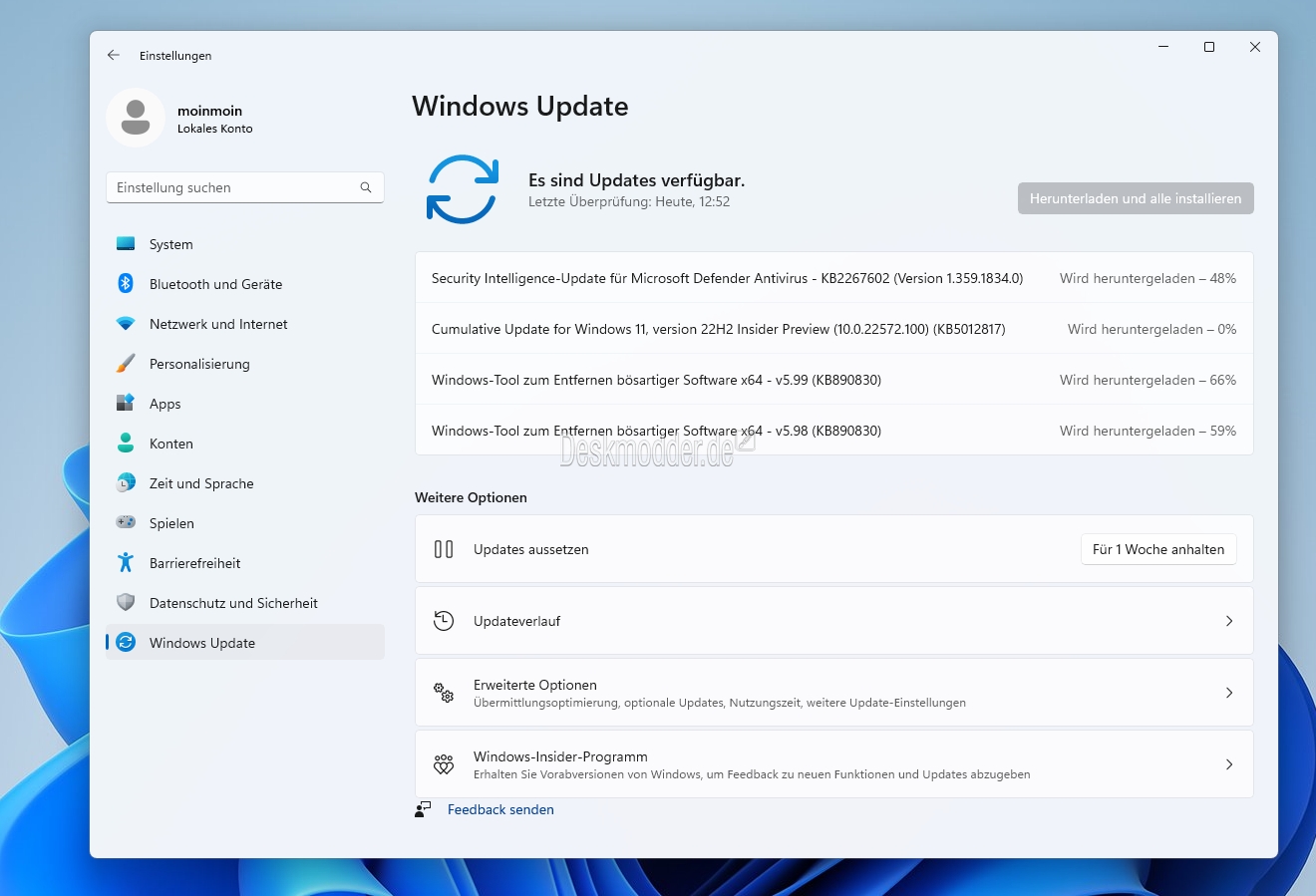Go to Datenschutz und Sicherheit

[x=245, y=603]
